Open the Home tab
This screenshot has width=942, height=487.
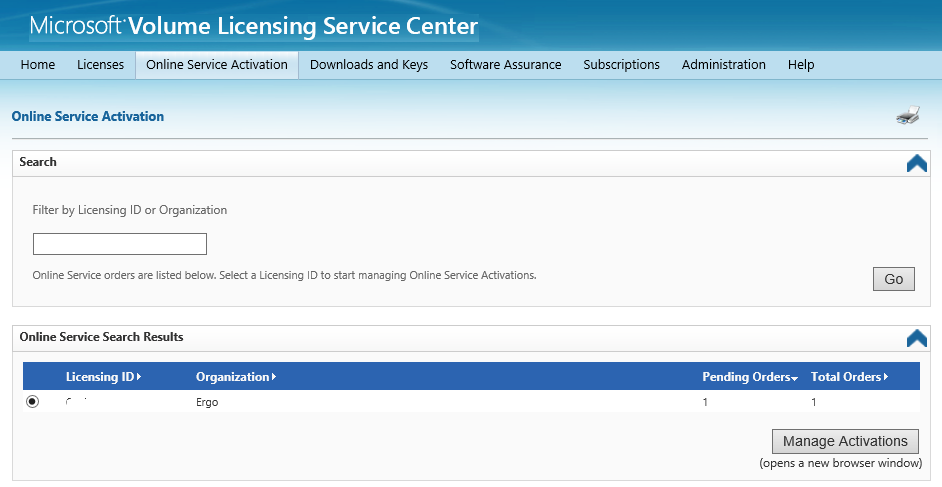click(38, 65)
